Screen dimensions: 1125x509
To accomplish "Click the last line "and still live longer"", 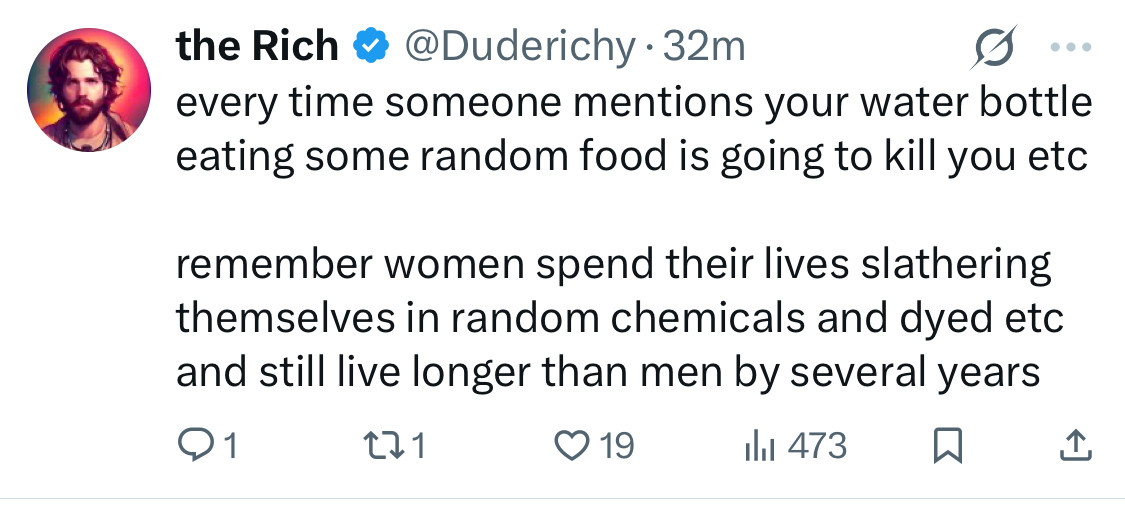I will 608,373.
